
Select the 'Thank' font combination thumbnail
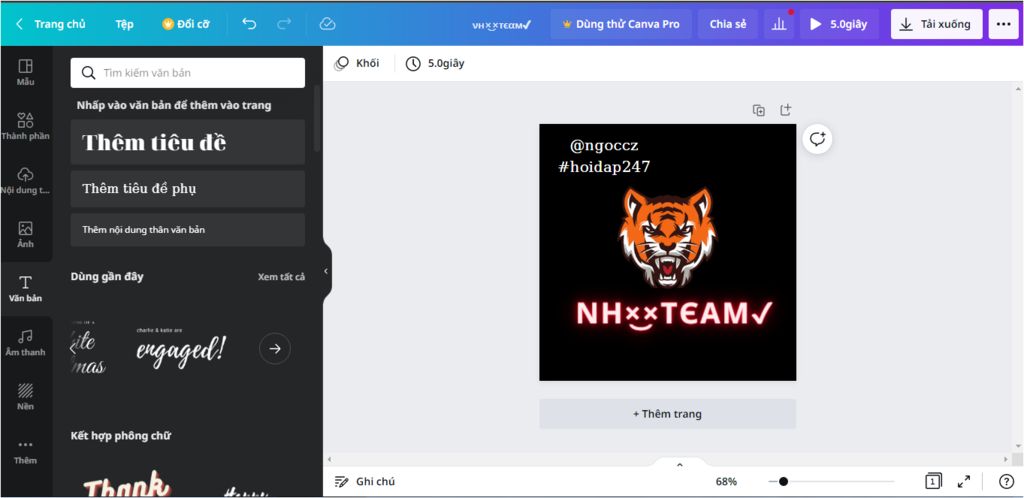pyautogui.click(x=127, y=483)
